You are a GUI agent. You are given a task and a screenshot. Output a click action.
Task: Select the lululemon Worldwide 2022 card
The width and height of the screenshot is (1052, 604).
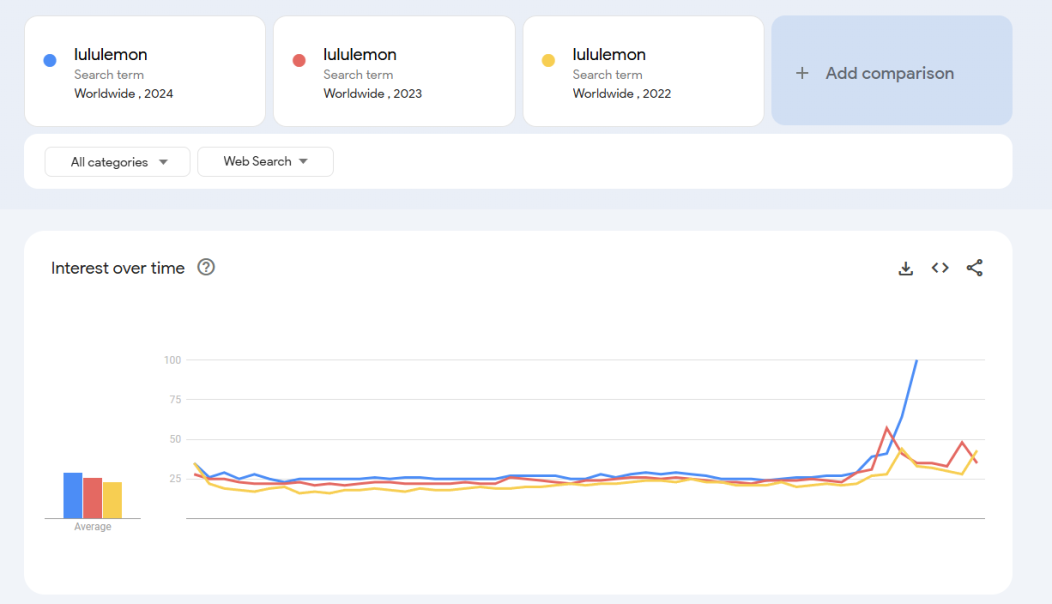[x=643, y=71]
